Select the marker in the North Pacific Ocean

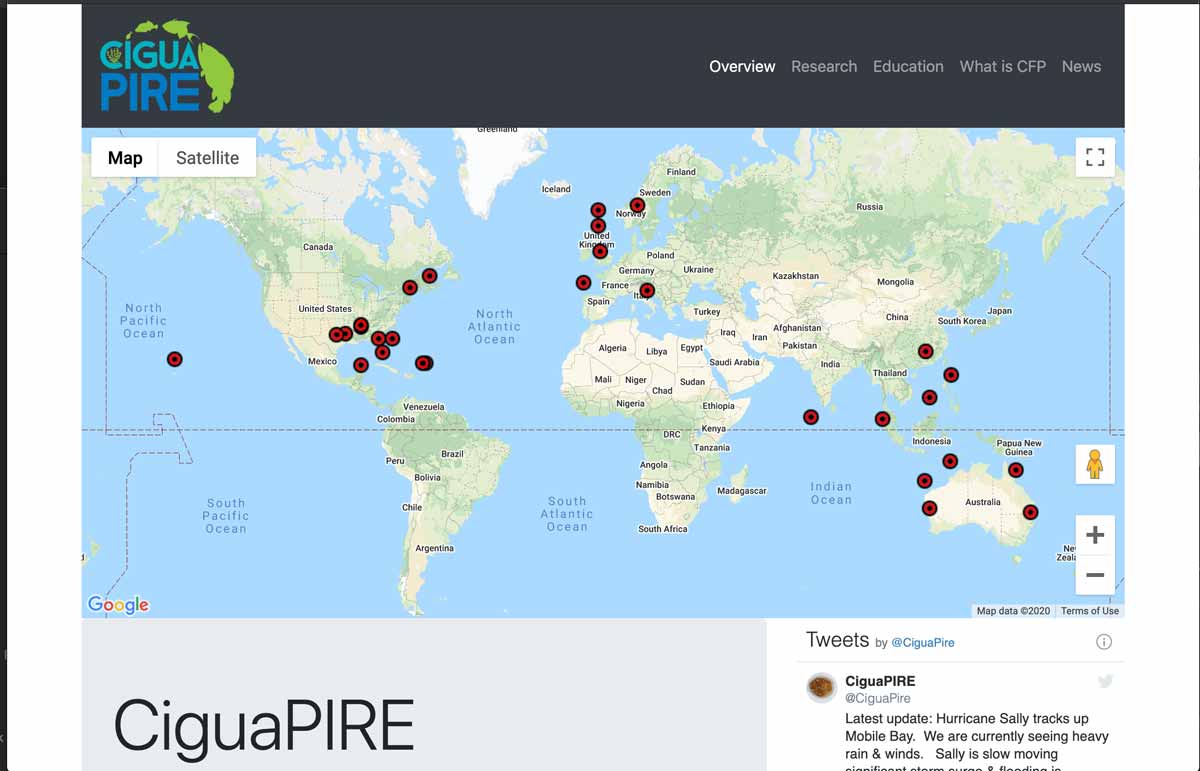[174, 359]
